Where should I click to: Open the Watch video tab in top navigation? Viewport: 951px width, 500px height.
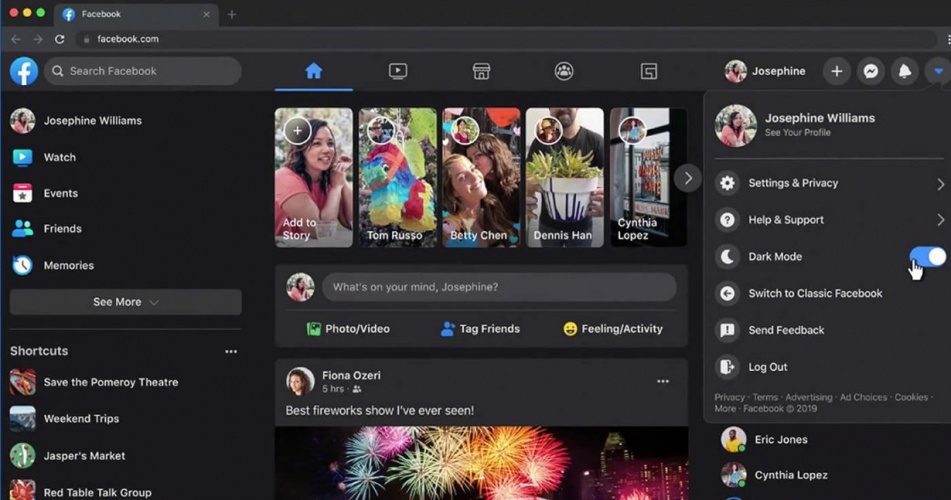coord(398,71)
